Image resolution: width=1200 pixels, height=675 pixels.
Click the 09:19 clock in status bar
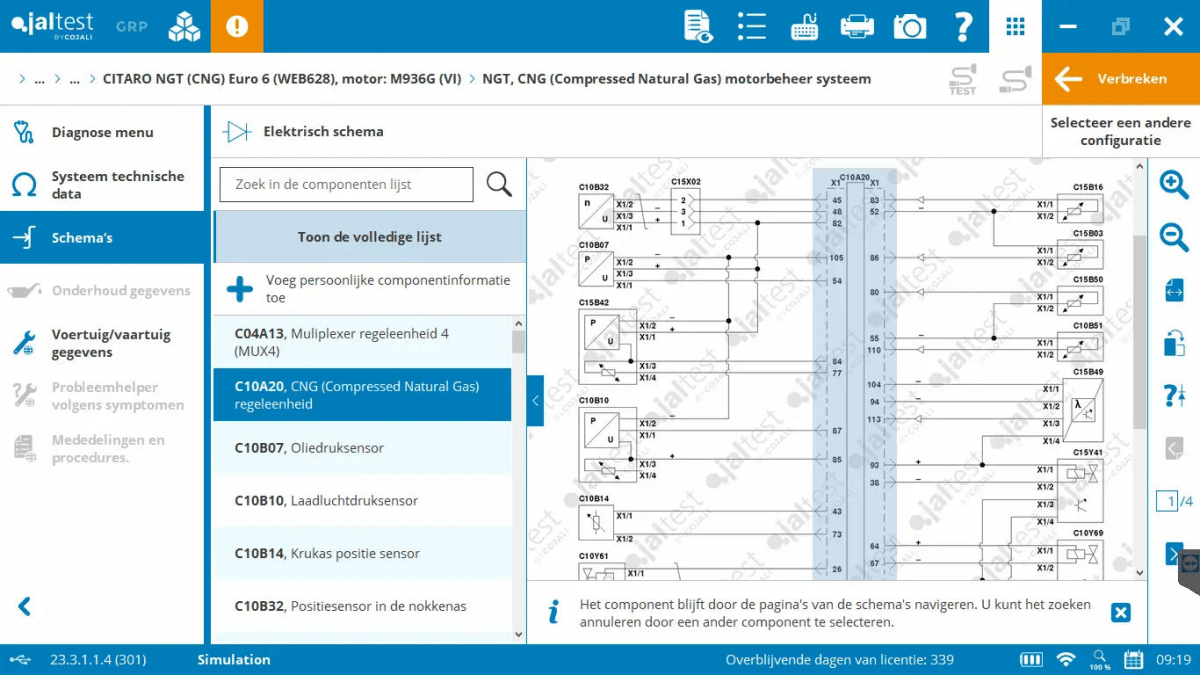1173,660
